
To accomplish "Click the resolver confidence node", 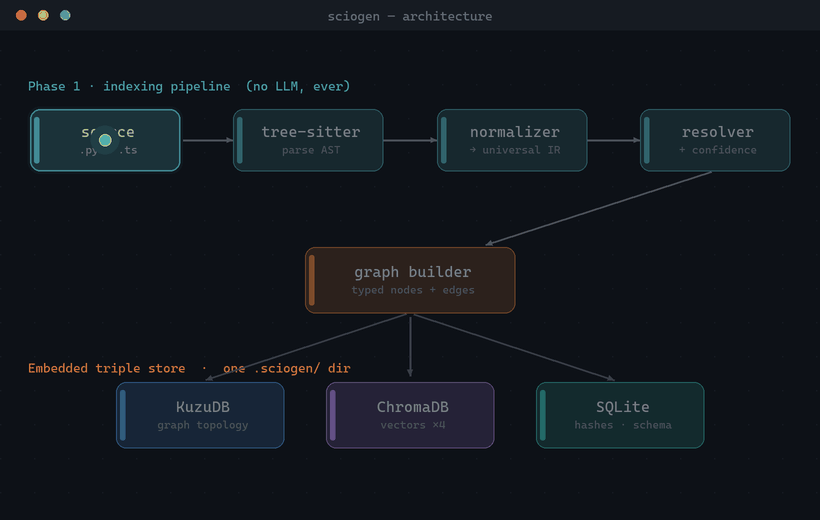I will tap(715, 140).
